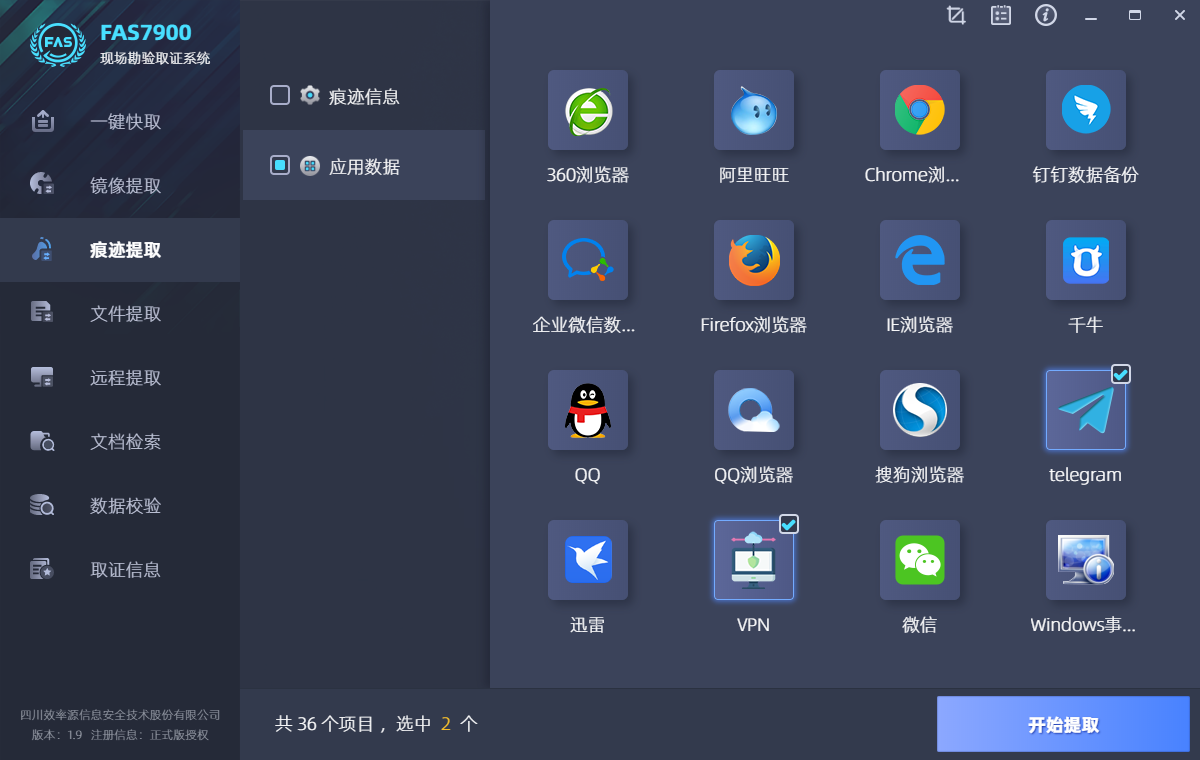Screen dimensions: 1200x760
Task: Click the 版本: 1.9 注册信息 footer line
Action: point(120,735)
